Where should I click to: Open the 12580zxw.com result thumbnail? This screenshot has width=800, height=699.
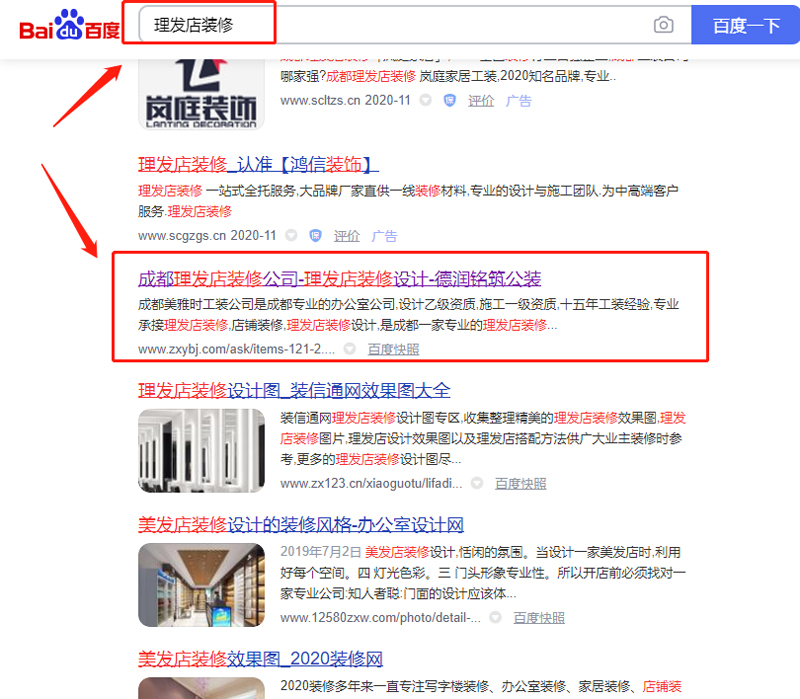[201, 585]
